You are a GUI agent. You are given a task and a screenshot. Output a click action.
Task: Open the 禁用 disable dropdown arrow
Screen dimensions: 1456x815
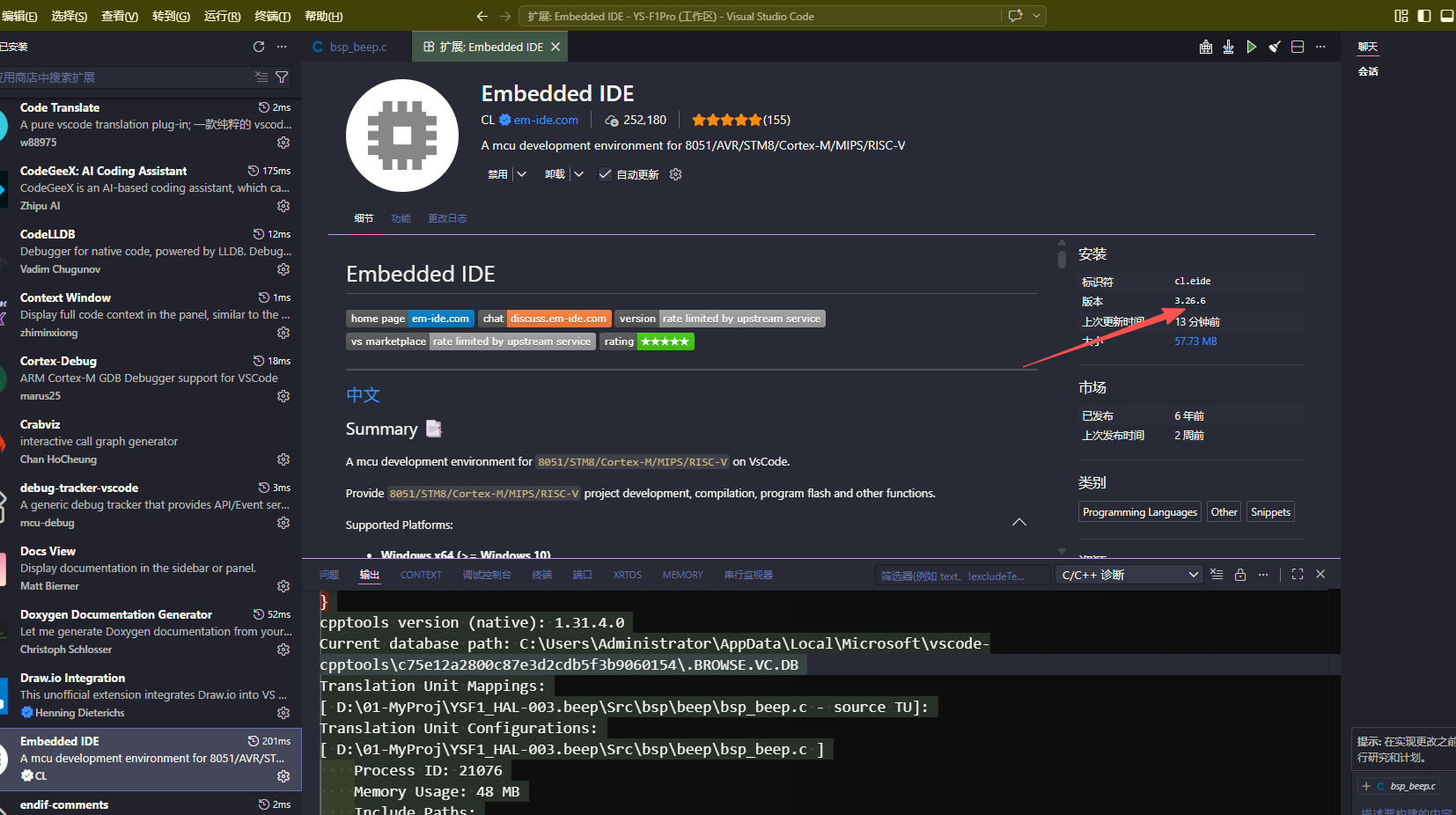point(522,174)
